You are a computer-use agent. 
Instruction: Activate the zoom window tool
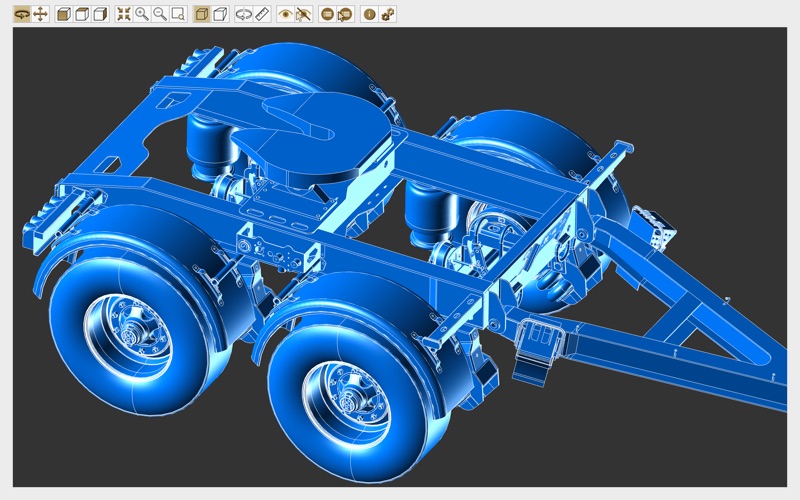(178, 14)
